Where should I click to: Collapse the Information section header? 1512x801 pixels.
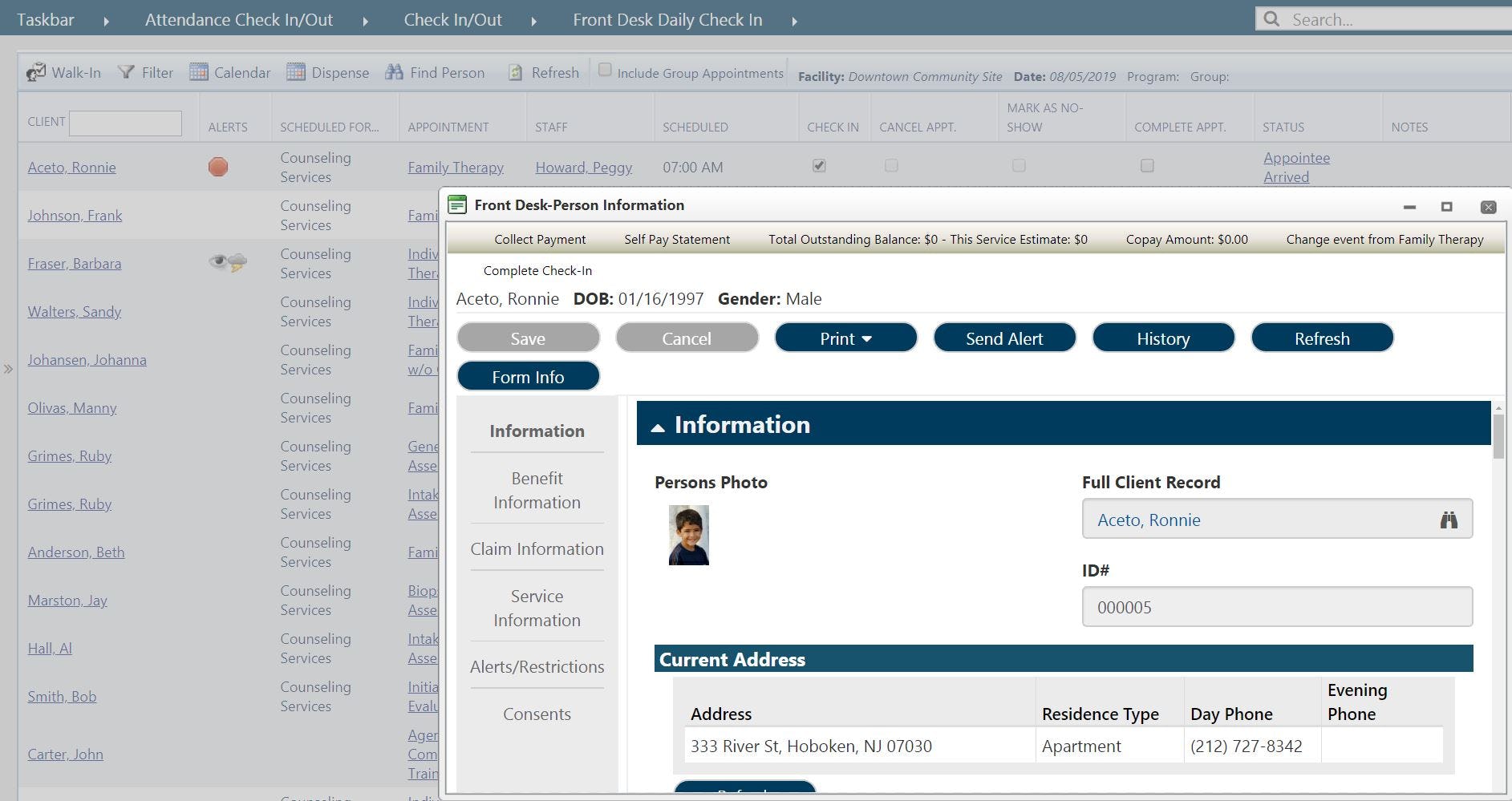658,426
